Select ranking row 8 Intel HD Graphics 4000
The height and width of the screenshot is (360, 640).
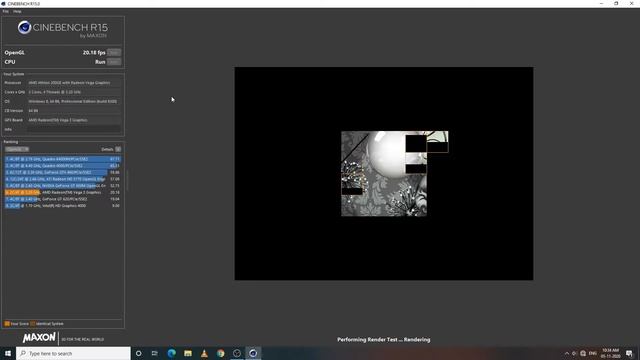click(62, 206)
